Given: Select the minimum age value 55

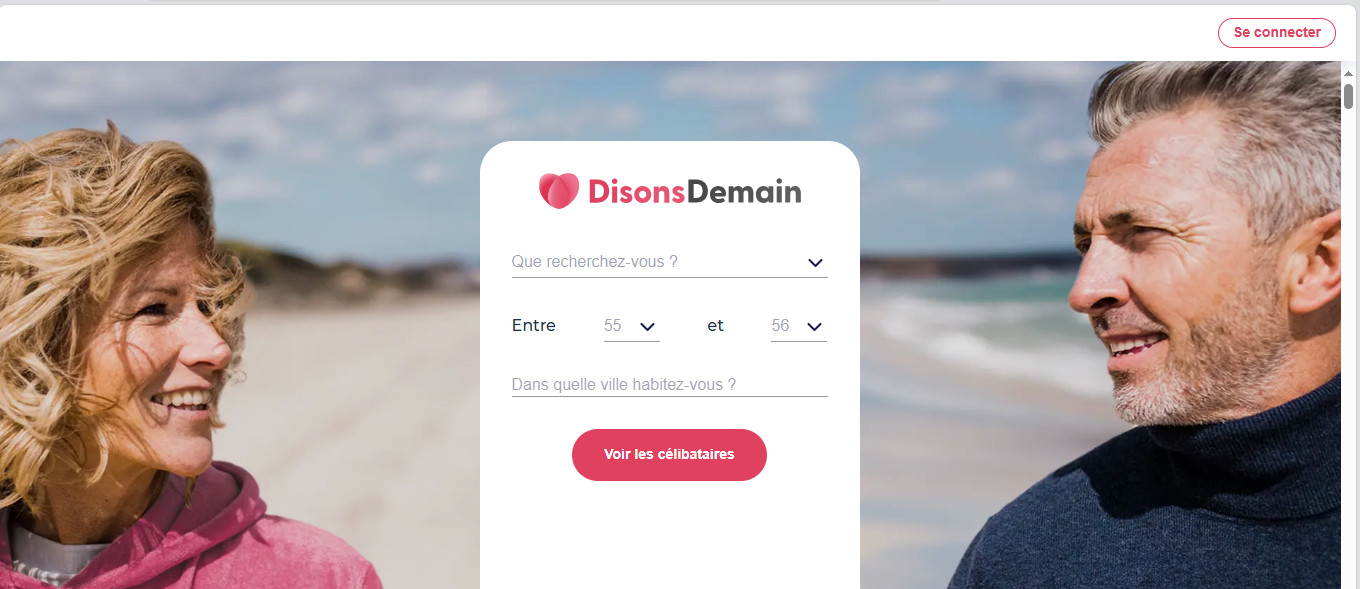Looking at the screenshot, I should 613,326.
